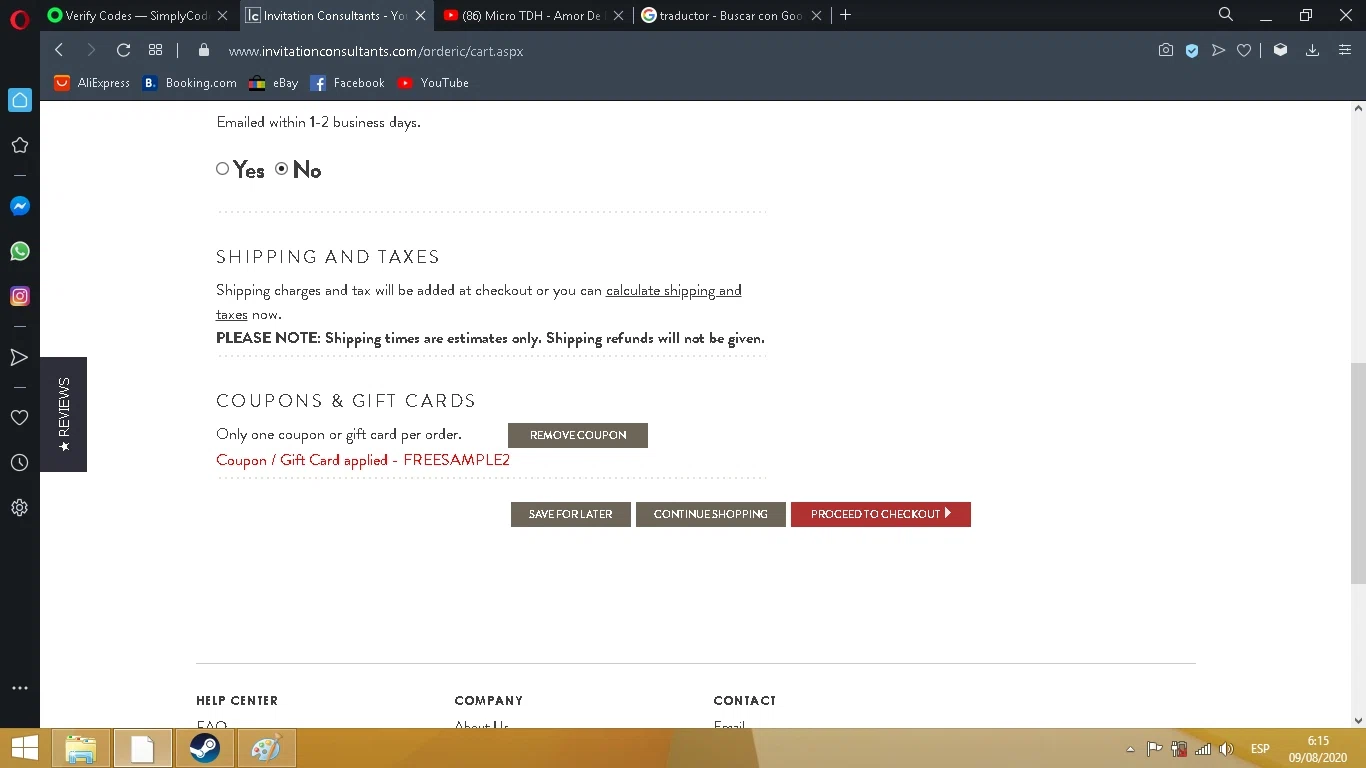Open Instagram in the sidebar
The height and width of the screenshot is (768, 1366).
[x=19, y=296]
